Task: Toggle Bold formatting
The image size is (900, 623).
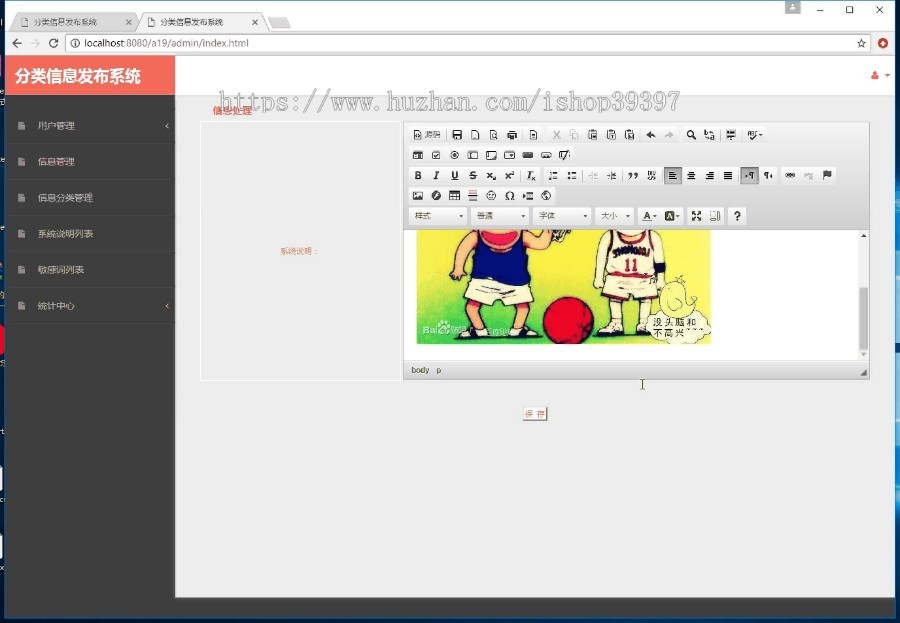Action: 418,176
